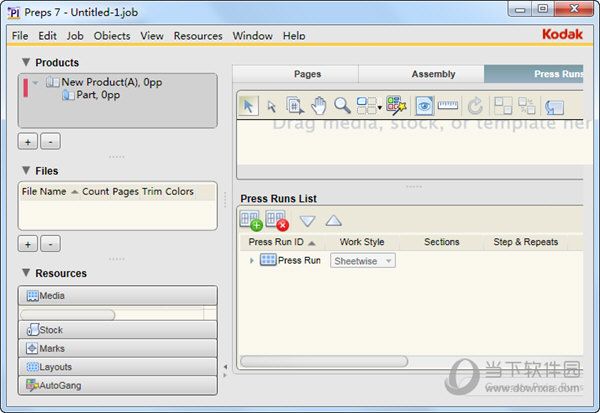Click the Press Runs List horizontal scrollbar
The height and width of the screenshot is (413, 600).
click(324, 361)
